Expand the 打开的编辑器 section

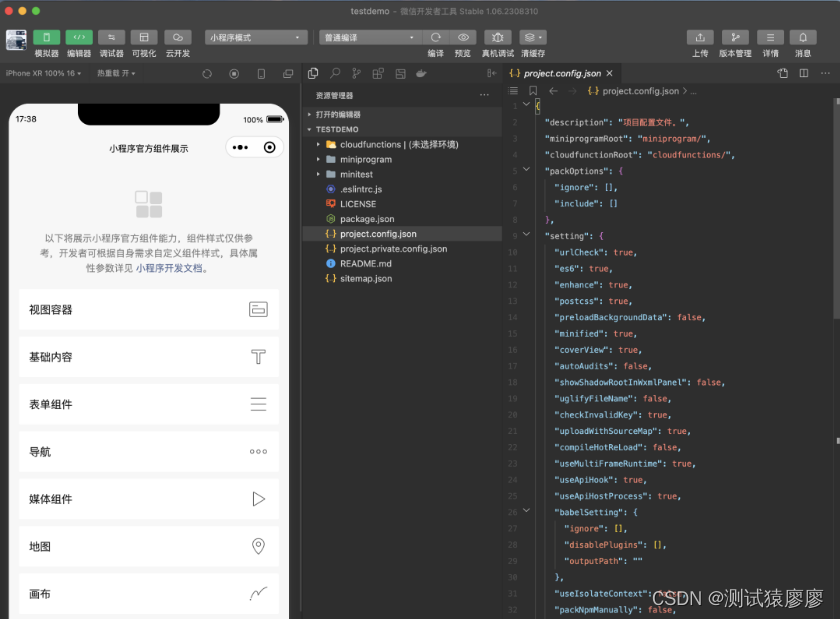pos(404,114)
